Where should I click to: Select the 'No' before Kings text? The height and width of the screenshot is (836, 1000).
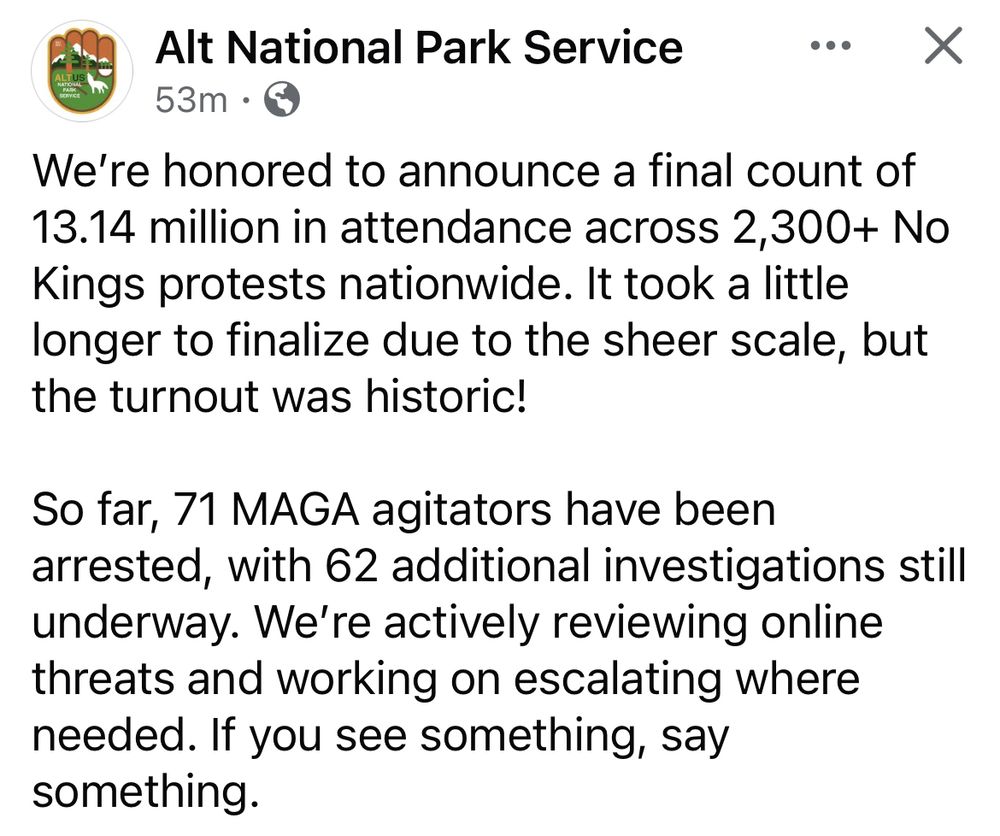tap(920, 229)
